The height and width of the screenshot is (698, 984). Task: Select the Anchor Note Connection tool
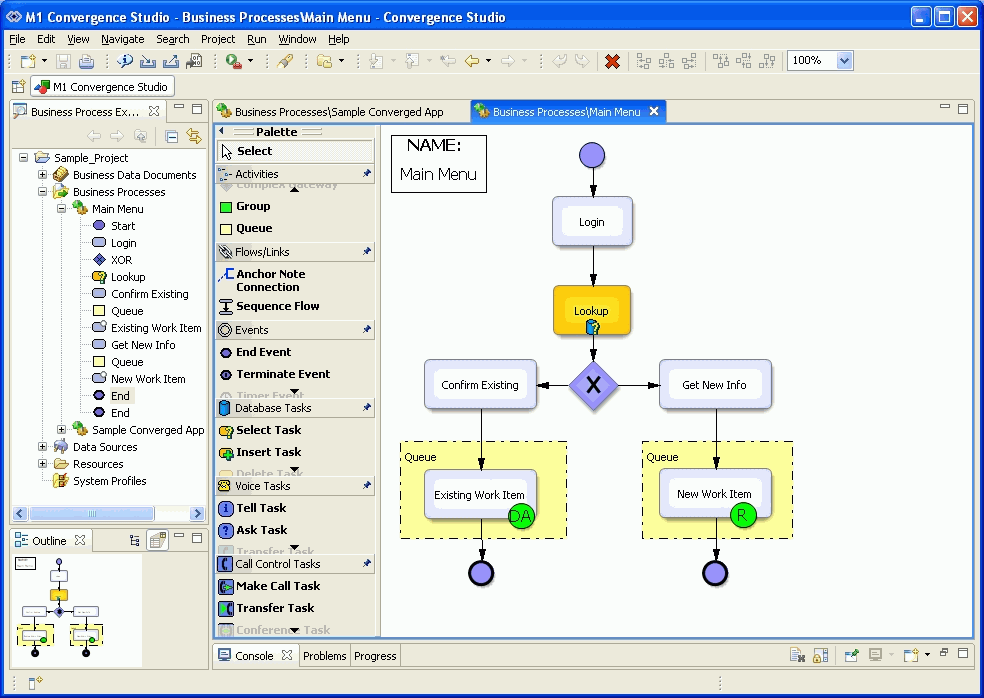(x=270, y=280)
